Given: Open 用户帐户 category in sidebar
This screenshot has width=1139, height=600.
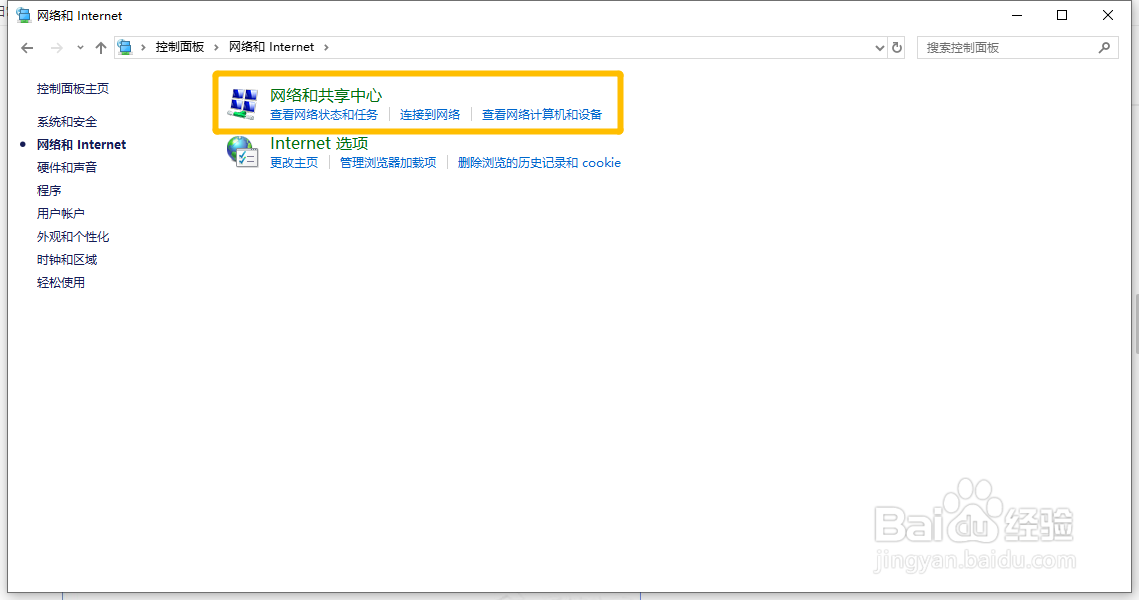Looking at the screenshot, I should 60,214.
